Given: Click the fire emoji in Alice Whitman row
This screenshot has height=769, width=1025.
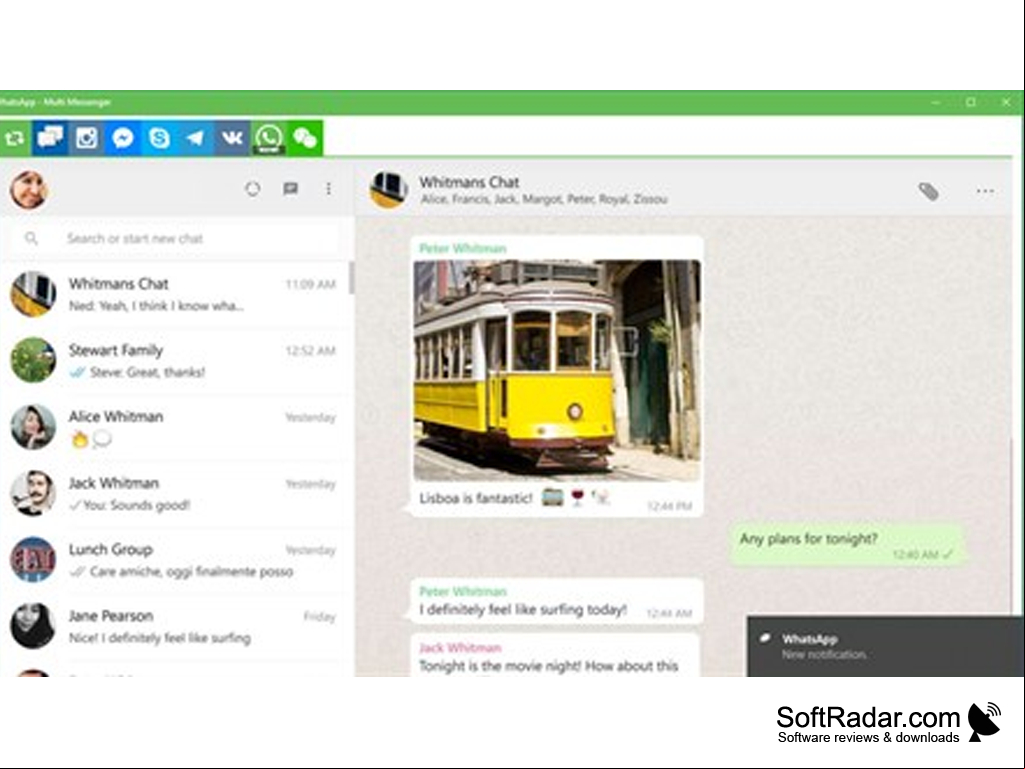Looking at the screenshot, I should point(80,439).
